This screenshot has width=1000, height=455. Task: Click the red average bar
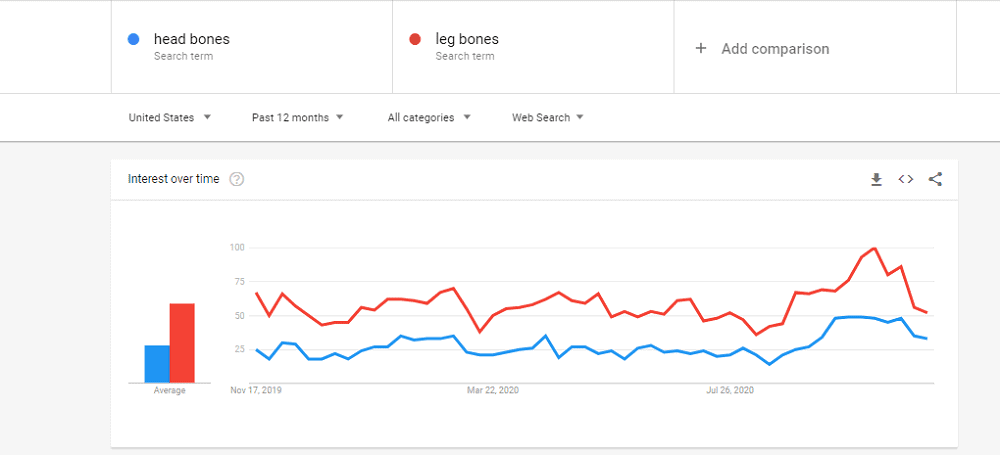pos(182,342)
